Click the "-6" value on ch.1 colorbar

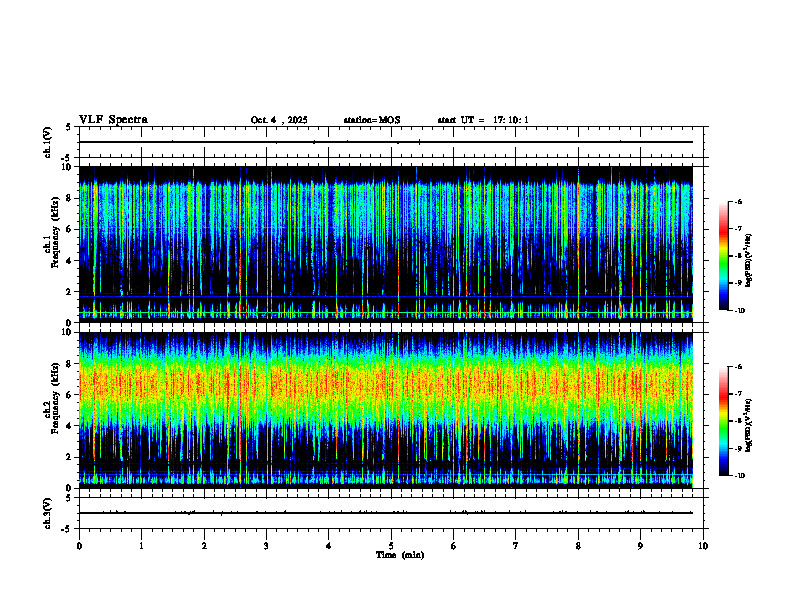pyautogui.click(x=739, y=201)
